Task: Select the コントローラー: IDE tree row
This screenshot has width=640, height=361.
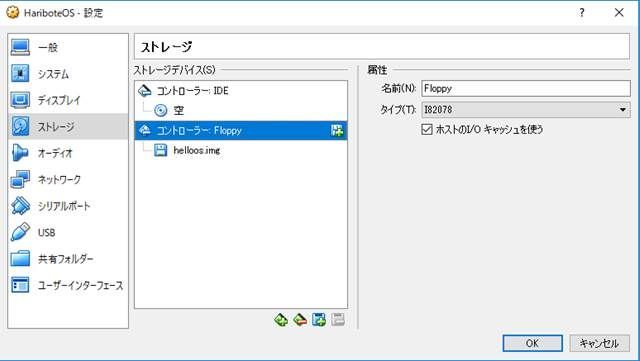Action: [241, 91]
